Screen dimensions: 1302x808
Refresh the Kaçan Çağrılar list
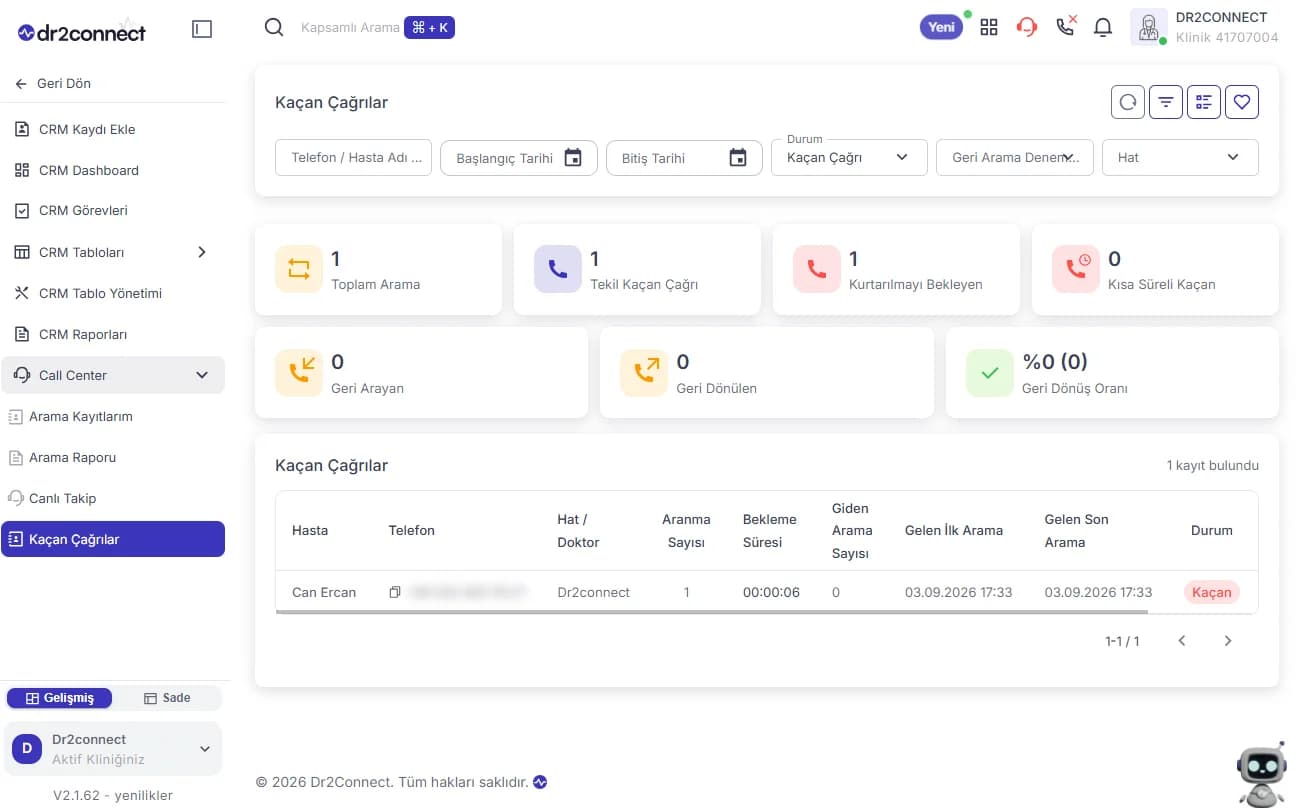1128,101
